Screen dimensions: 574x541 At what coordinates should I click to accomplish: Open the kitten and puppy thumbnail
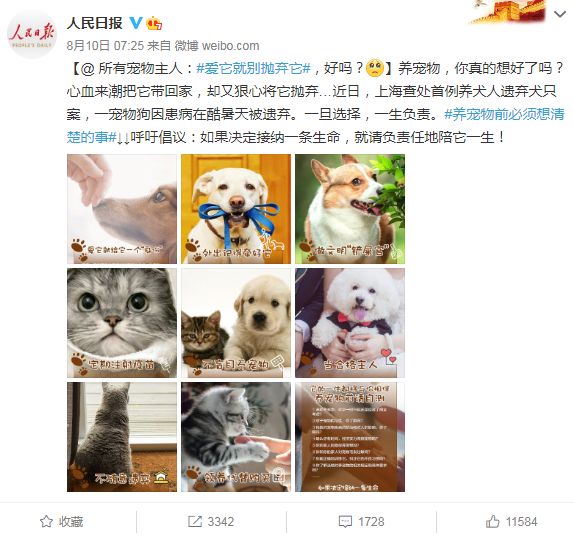(x=236, y=323)
